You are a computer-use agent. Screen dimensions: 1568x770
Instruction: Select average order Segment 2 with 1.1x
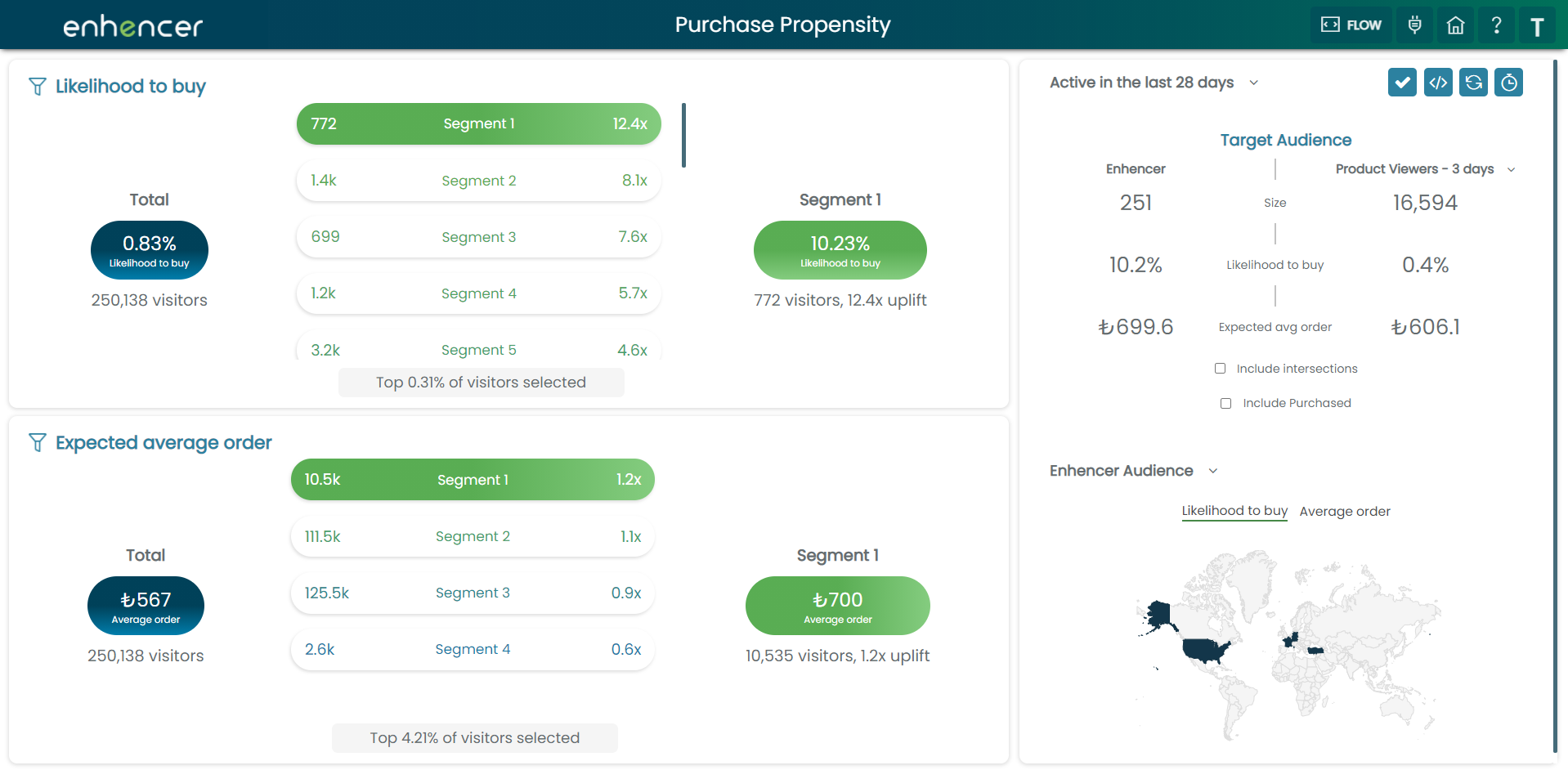(x=473, y=536)
